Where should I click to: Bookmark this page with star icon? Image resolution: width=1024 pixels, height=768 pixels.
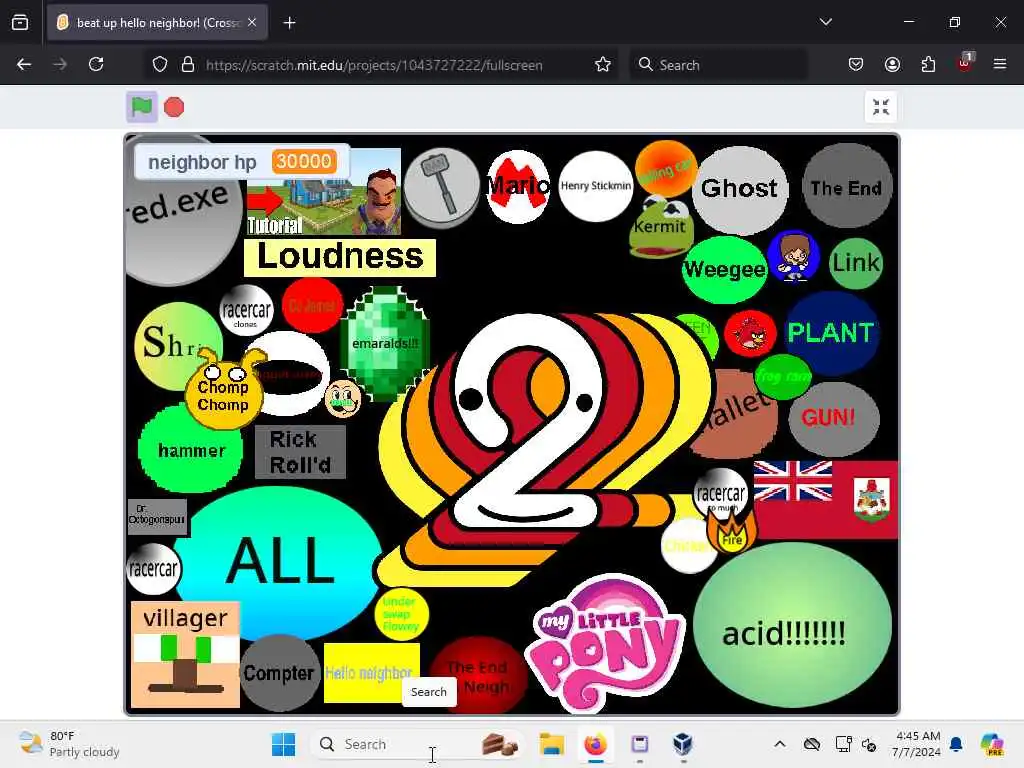(x=603, y=64)
